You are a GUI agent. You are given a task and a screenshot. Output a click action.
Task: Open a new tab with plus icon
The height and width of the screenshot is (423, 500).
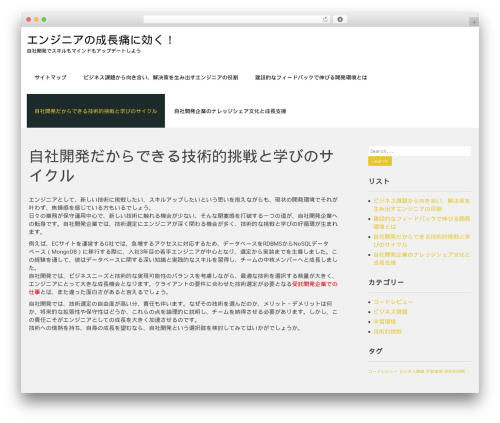[474, 22]
